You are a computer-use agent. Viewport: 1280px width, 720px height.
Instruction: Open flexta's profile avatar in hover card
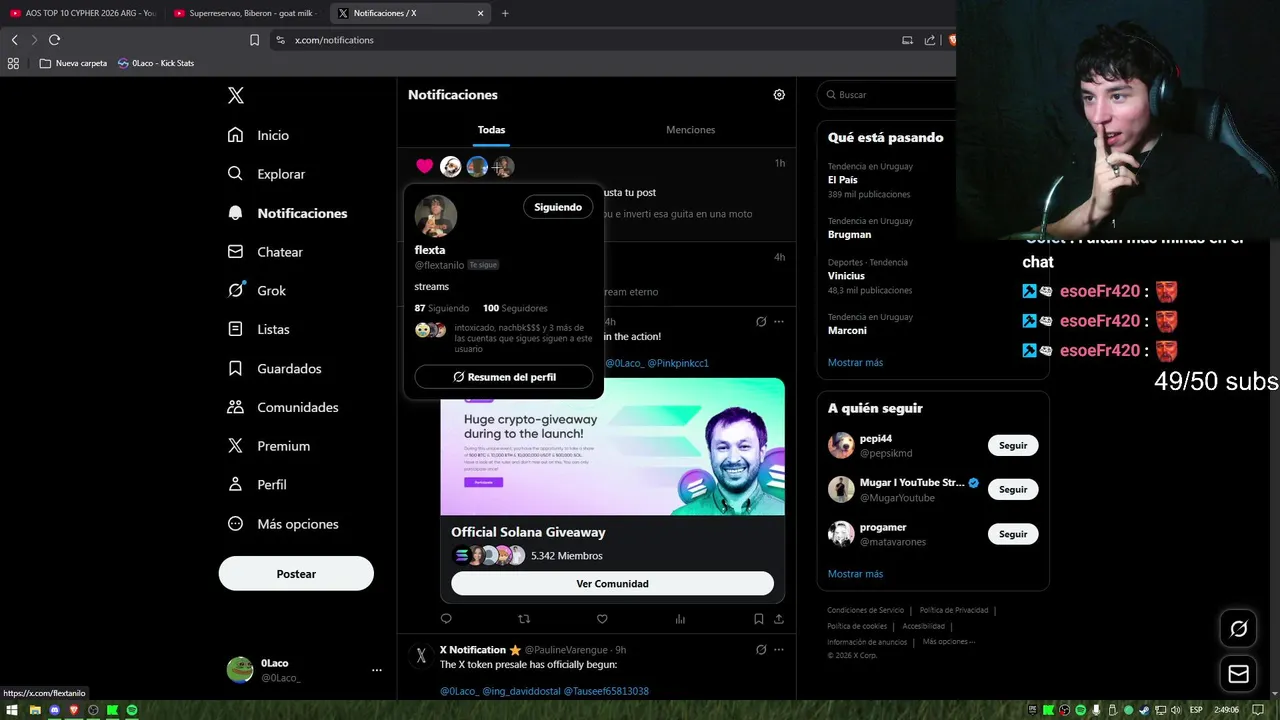coord(436,216)
